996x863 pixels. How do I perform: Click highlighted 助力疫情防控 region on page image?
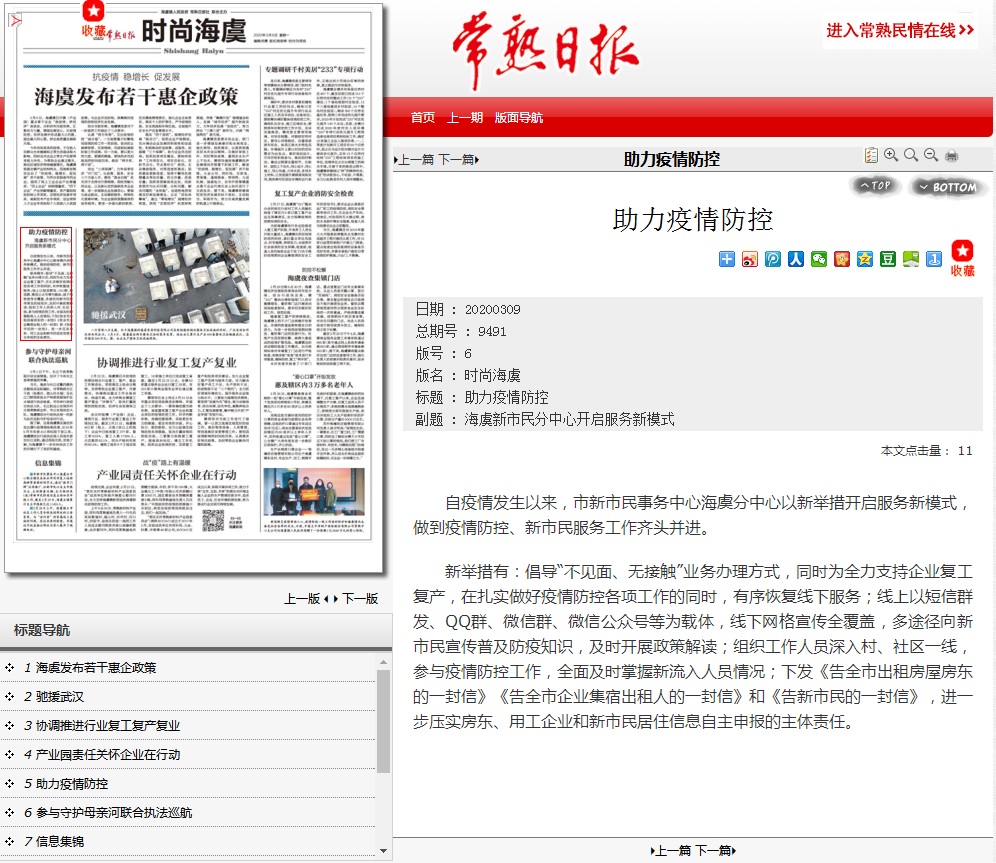tap(46, 284)
